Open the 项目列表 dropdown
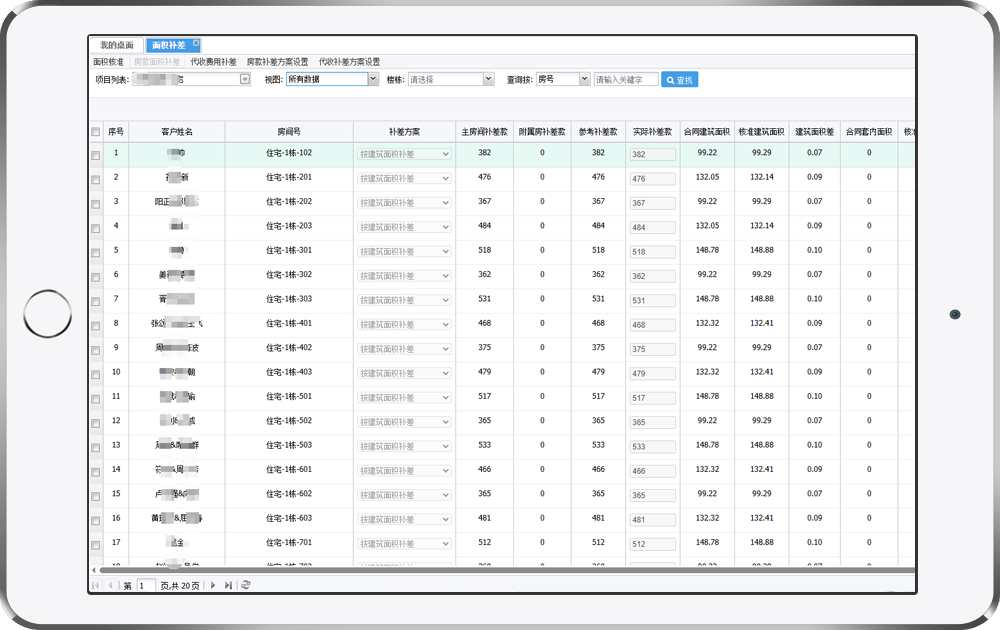Viewport: 1000px width, 630px height. (245, 79)
